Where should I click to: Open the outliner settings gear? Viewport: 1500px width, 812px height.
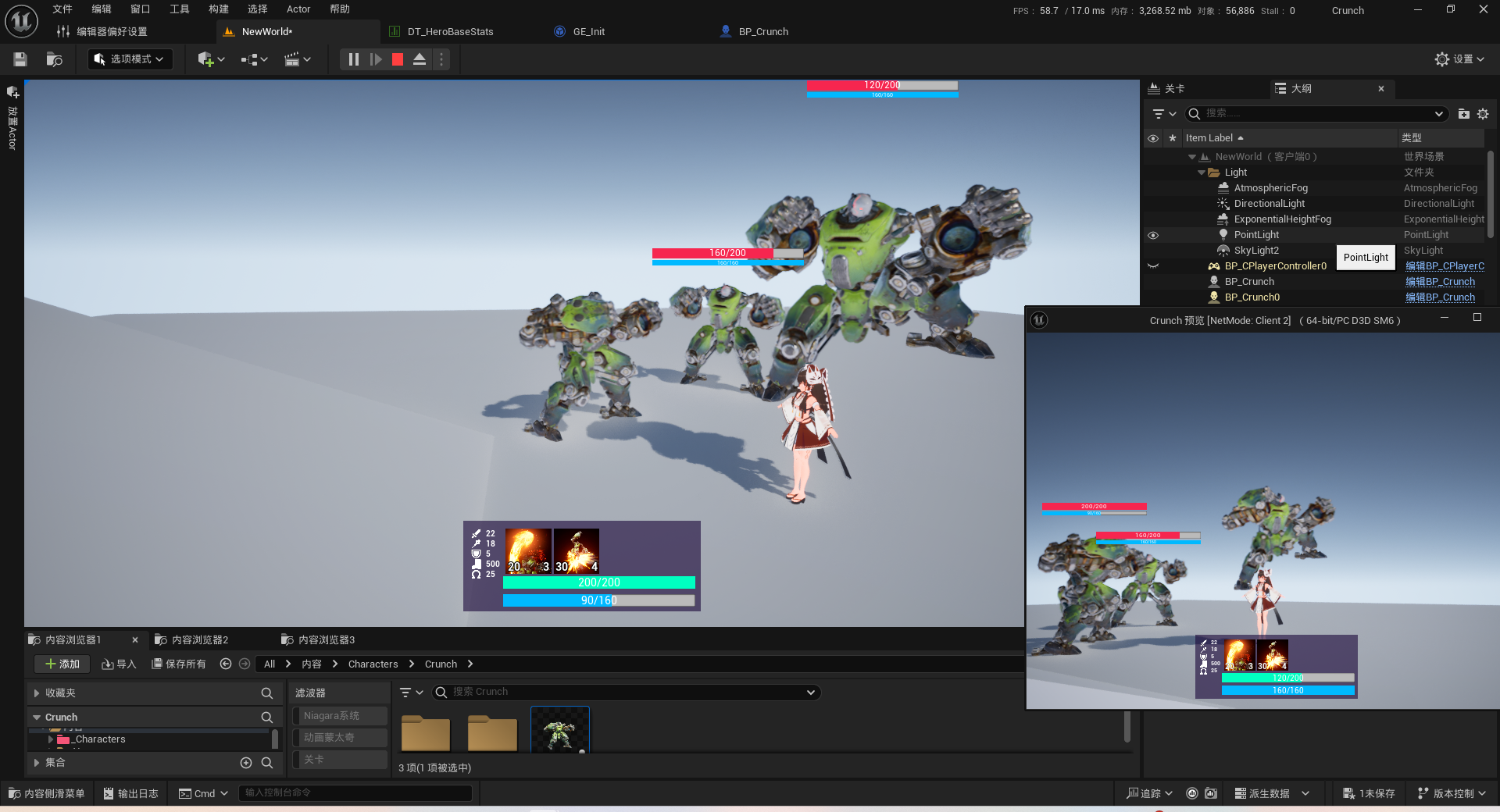point(1483,114)
